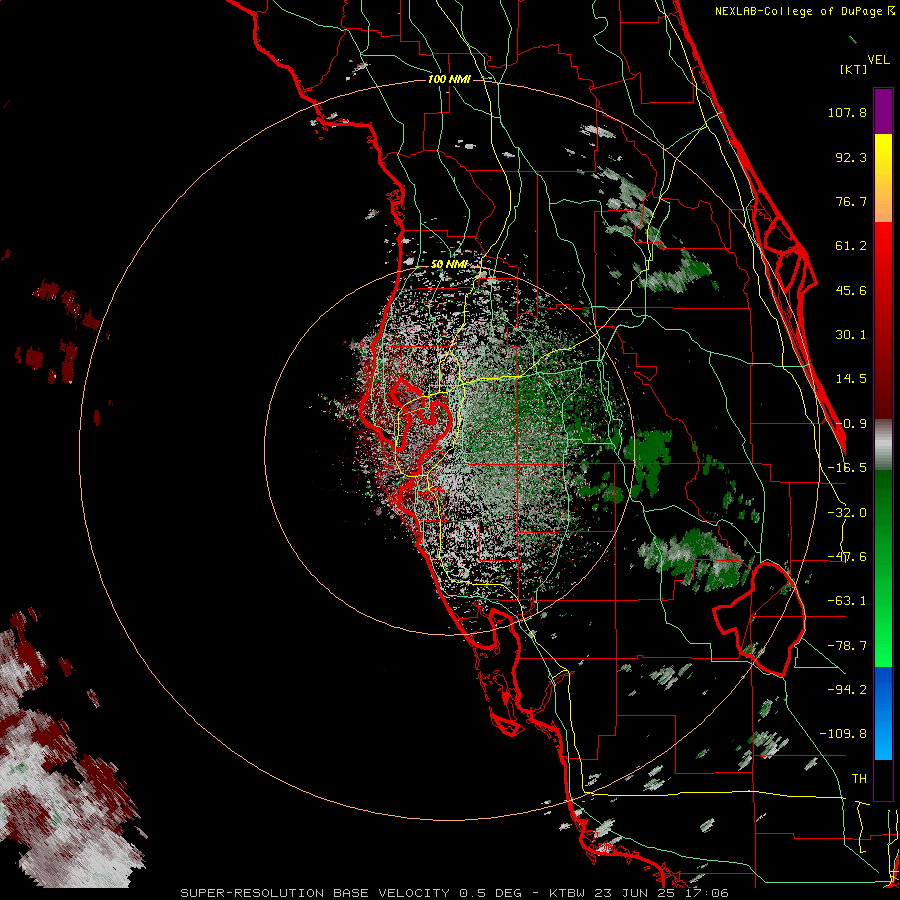Pick the purple segment of the color bar
Image resolution: width=900 pixels, height=900 pixels.
tap(883, 111)
